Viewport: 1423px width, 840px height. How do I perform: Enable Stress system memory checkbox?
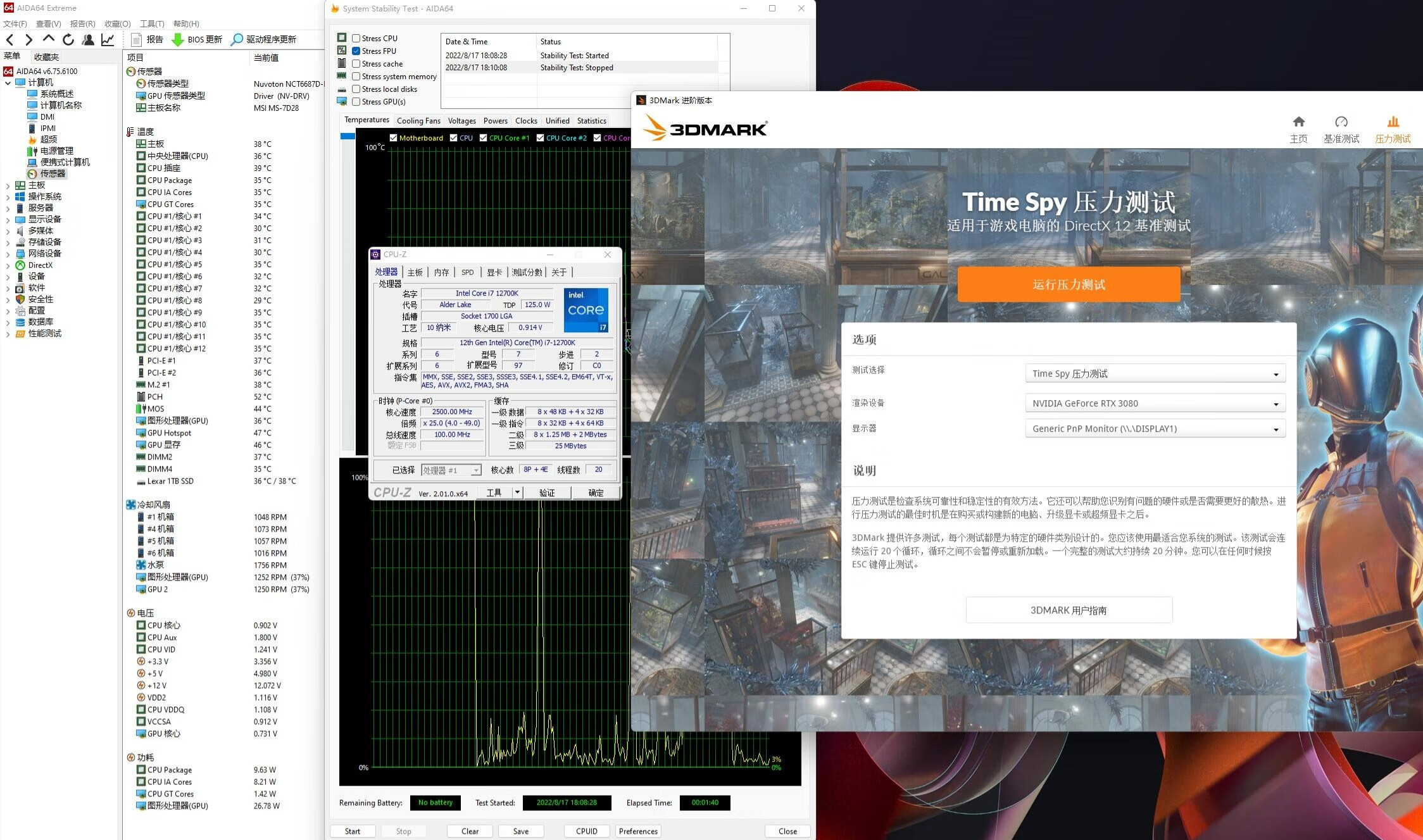pos(356,77)
